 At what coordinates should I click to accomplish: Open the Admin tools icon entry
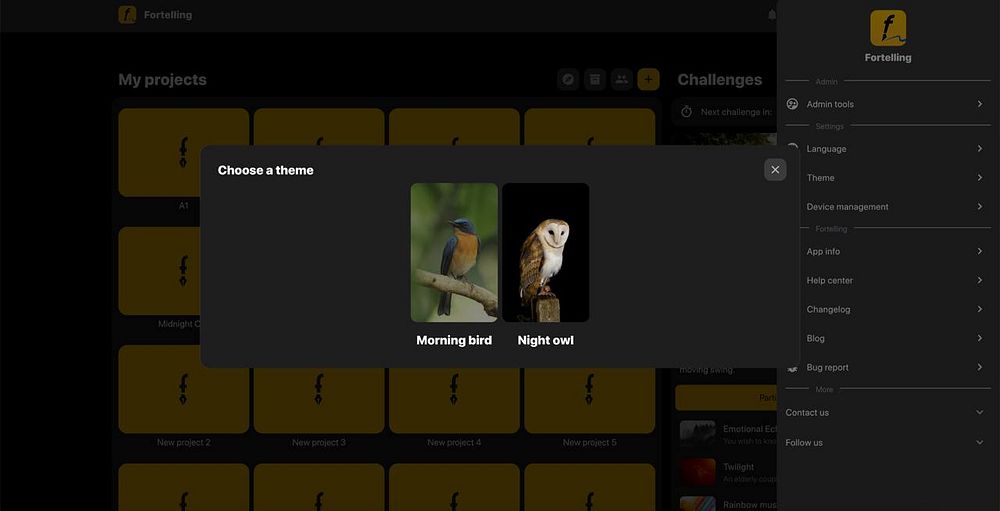(x=793, y=104)
